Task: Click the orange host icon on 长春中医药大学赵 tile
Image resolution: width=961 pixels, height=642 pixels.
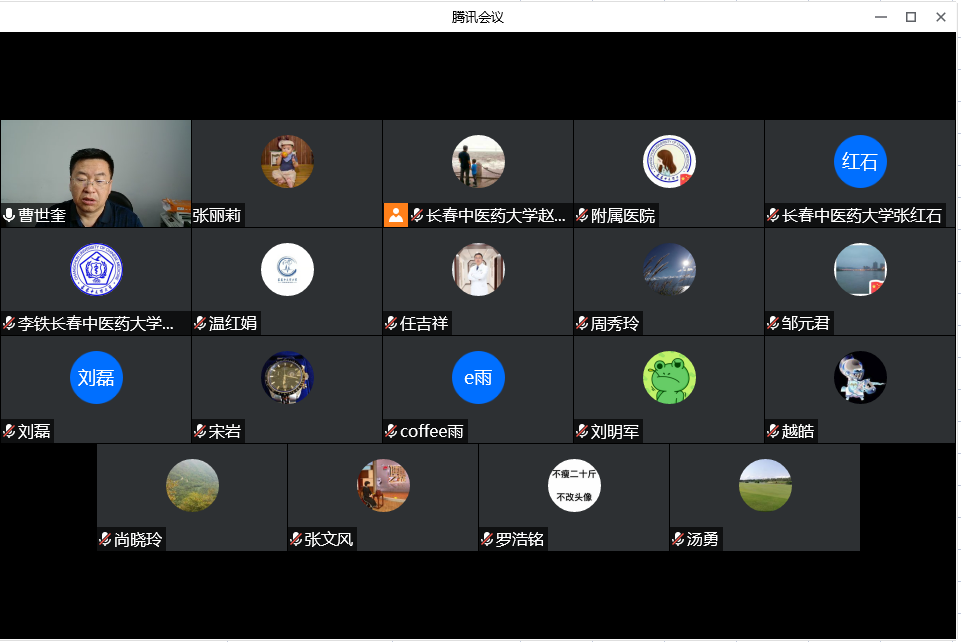Action: pyautogui.click(x=396, y=215)
